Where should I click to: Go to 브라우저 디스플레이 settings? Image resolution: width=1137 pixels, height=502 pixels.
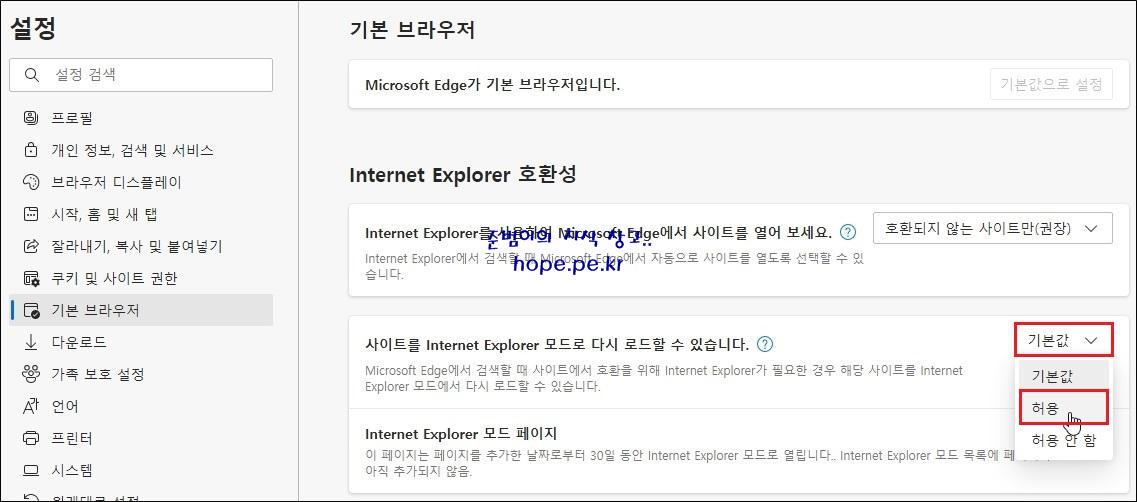click(141, 182)
